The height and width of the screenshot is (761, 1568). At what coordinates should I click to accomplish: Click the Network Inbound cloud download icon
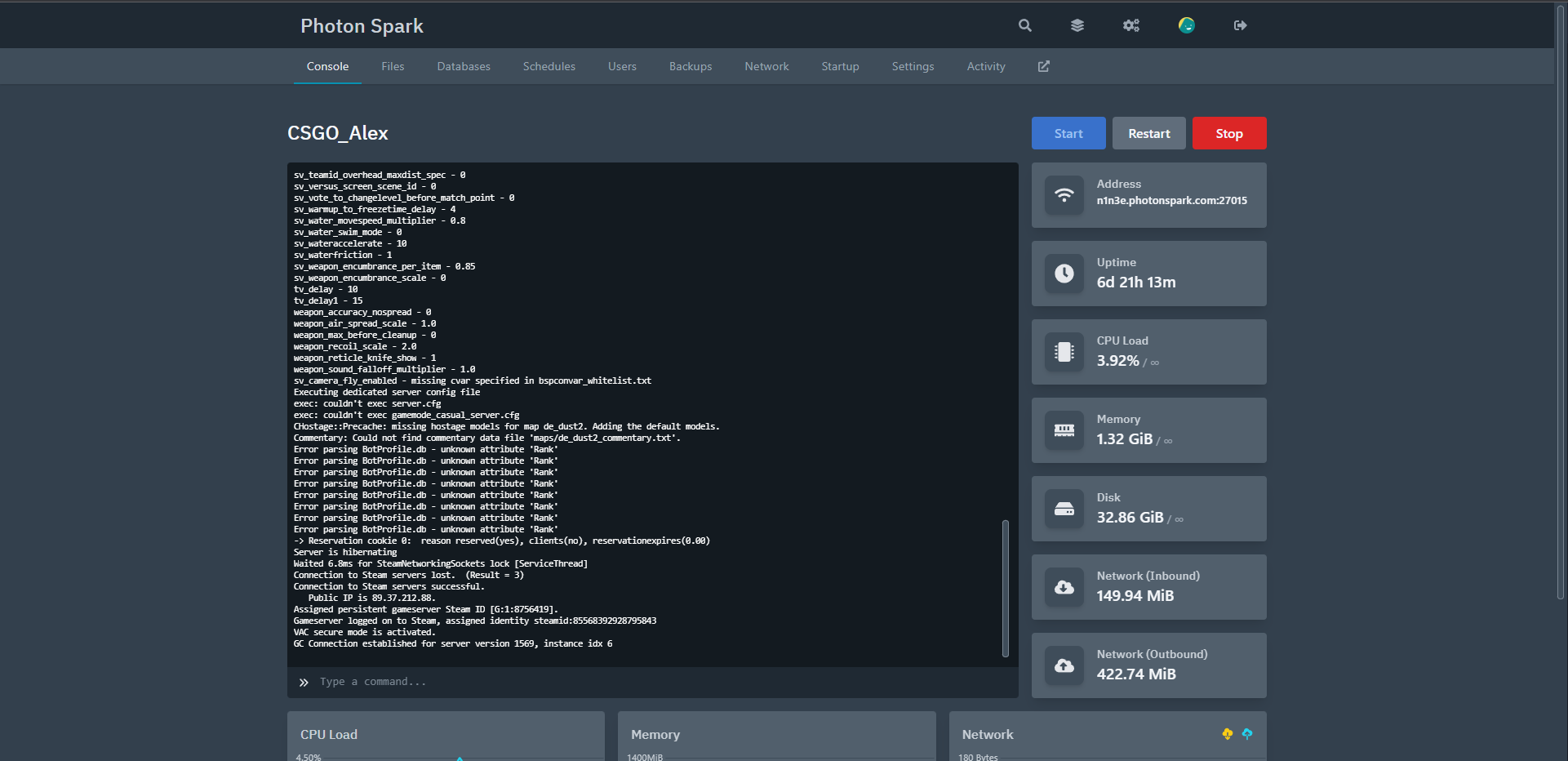(1064, 587)
